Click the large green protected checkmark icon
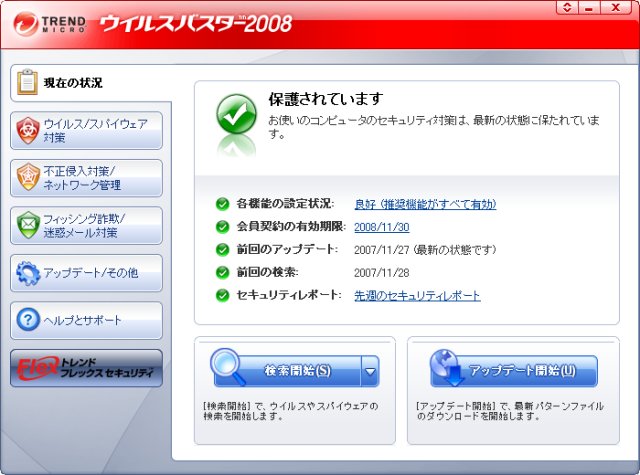Image resolution: width=640 pixels, height=475 pixels. [236, 114]
